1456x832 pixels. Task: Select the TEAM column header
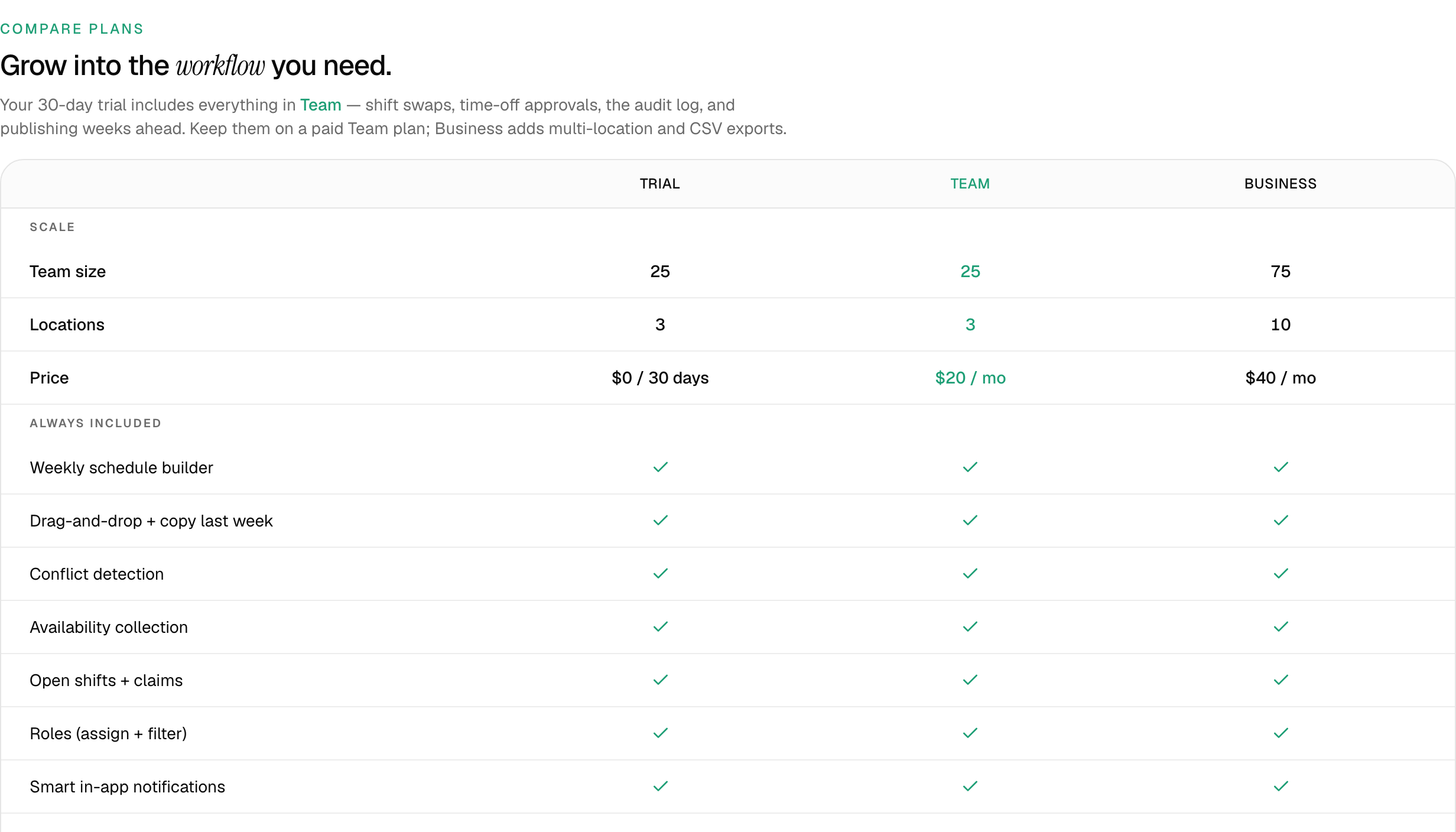point(970,184)
